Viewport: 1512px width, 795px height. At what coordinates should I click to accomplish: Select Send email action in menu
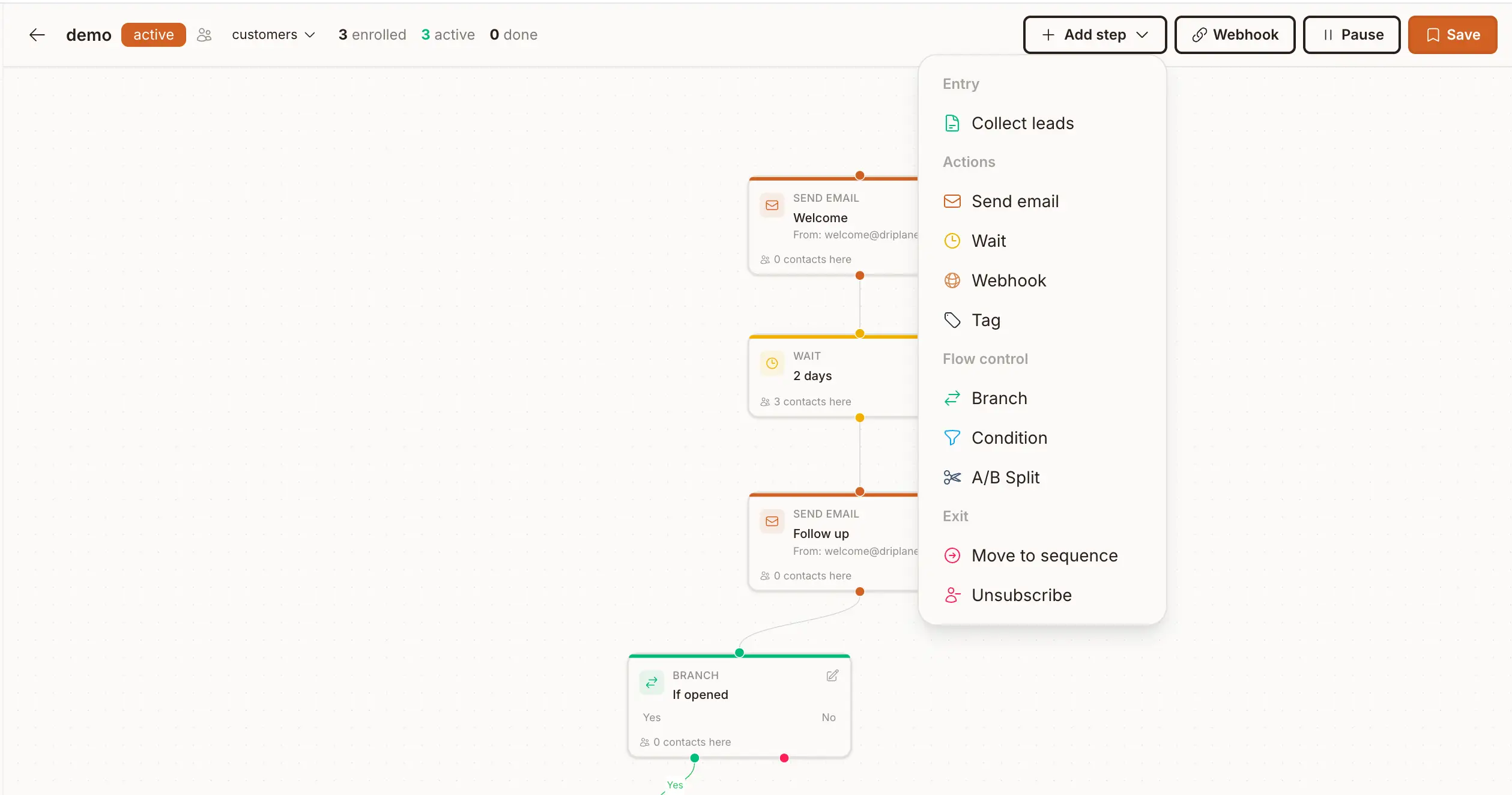click(1015, 201)
